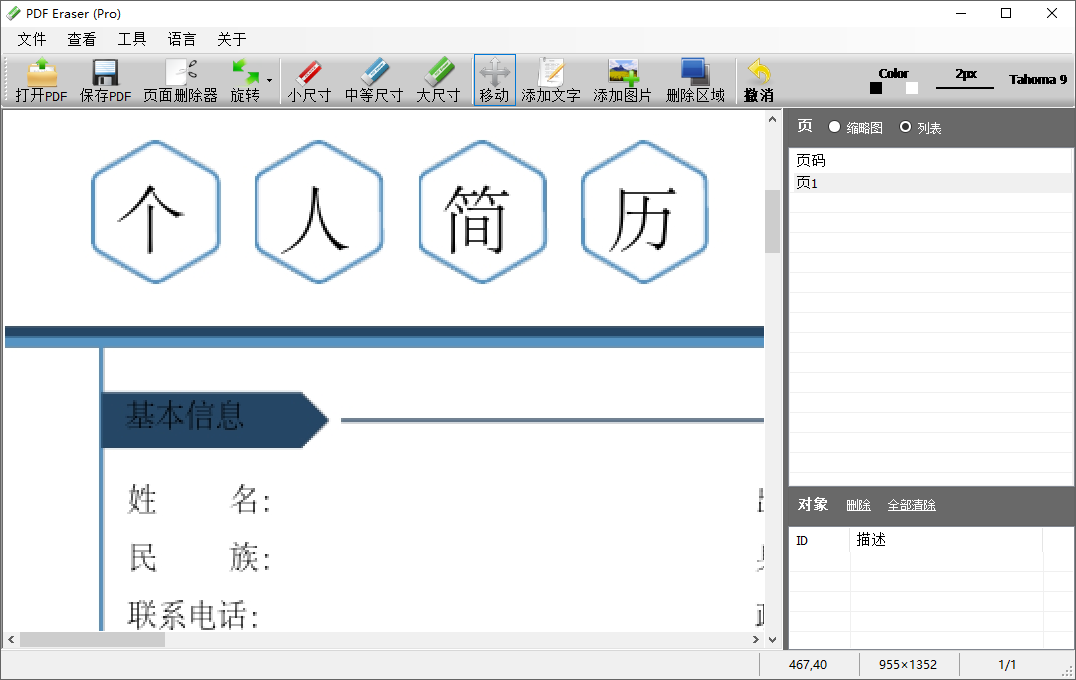Choose the 添加图片 tool
The width and height of the screenshot is (1076, 680).
tap(622, 80)
